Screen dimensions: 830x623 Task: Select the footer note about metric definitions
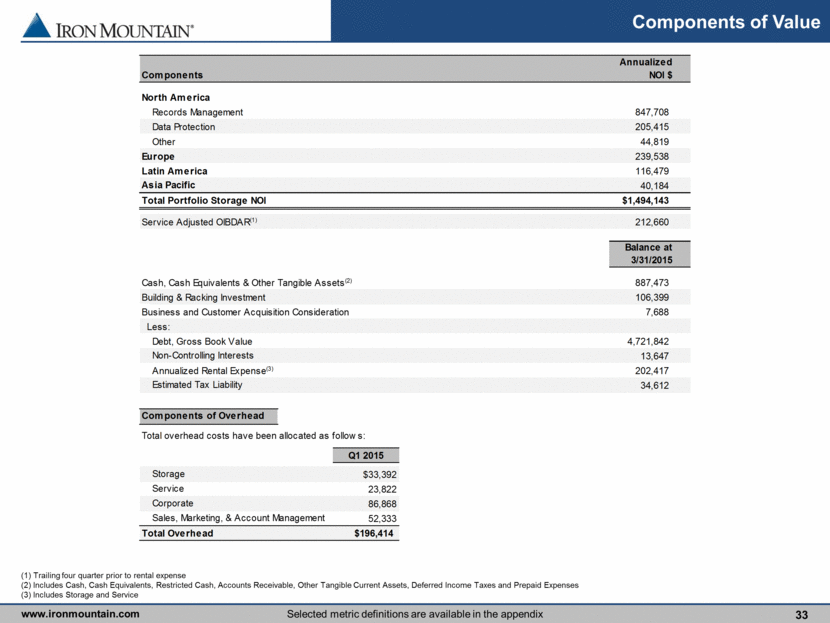pyautogui.click(x=414, y=614)
